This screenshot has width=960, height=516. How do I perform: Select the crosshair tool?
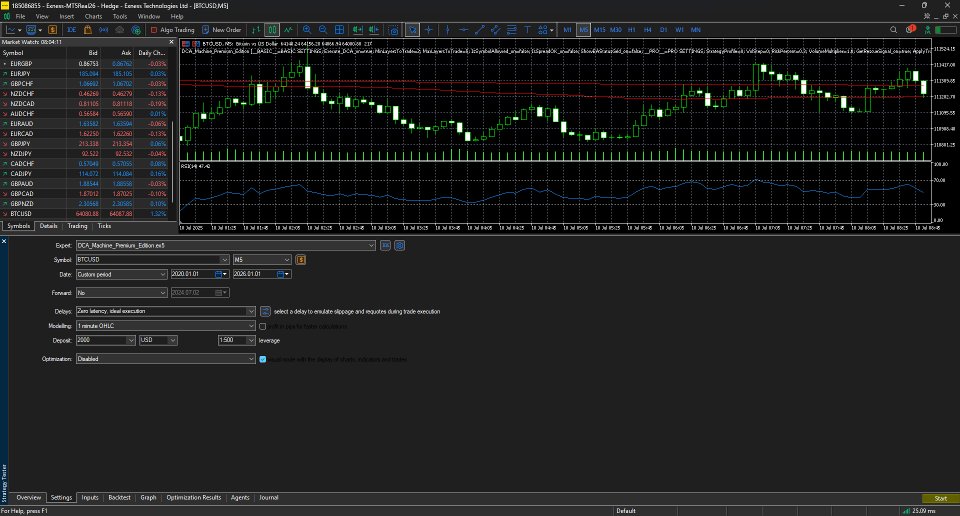[x=429, y=29]
